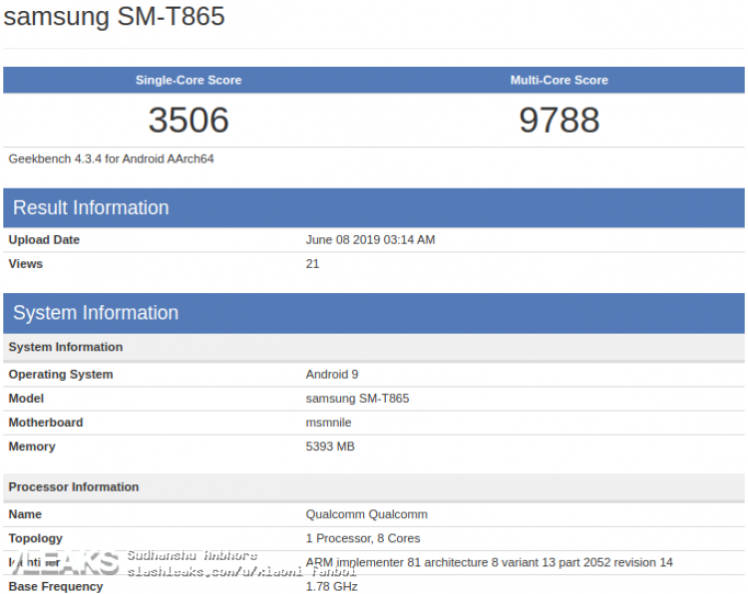The height and width of the screenshot is (594, 748).
Task: Click the Base Frequency value 1.78 GHz
Action: point(331,586)
